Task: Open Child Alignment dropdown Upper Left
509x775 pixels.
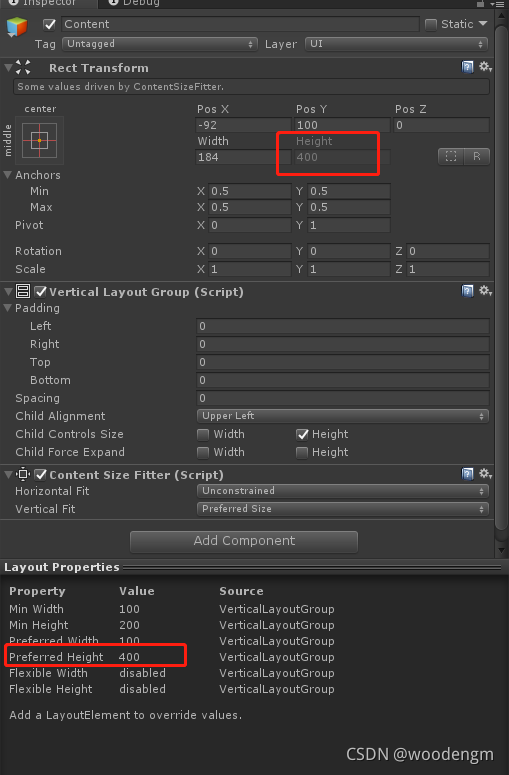Action: point(342,416)
